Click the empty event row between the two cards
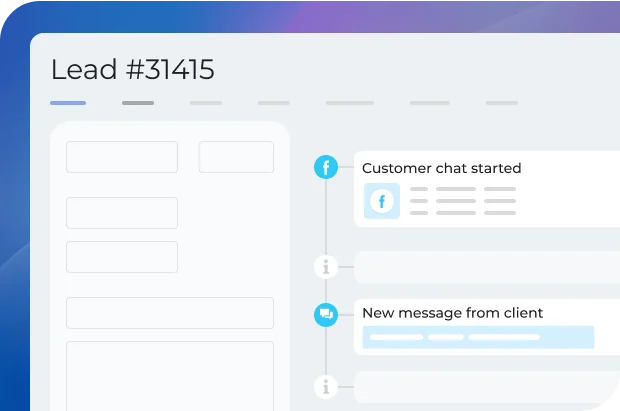Viewport: 620px width, 411px height. pos(487,267)
